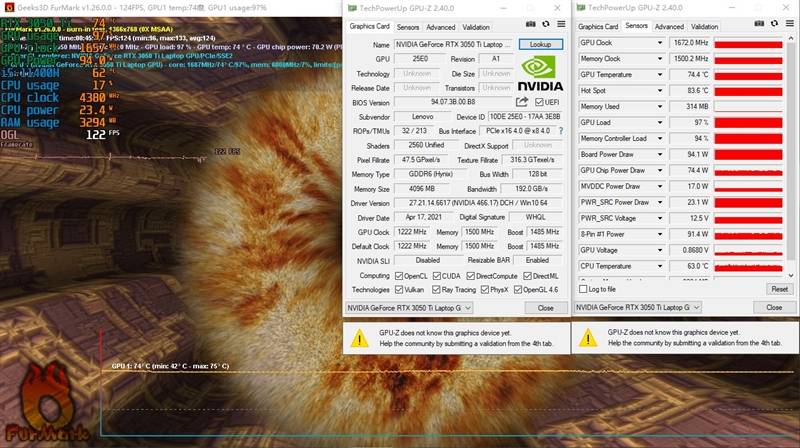
Task: Click left GPU-Z title bar app icon
Action: tap(352, 8)
